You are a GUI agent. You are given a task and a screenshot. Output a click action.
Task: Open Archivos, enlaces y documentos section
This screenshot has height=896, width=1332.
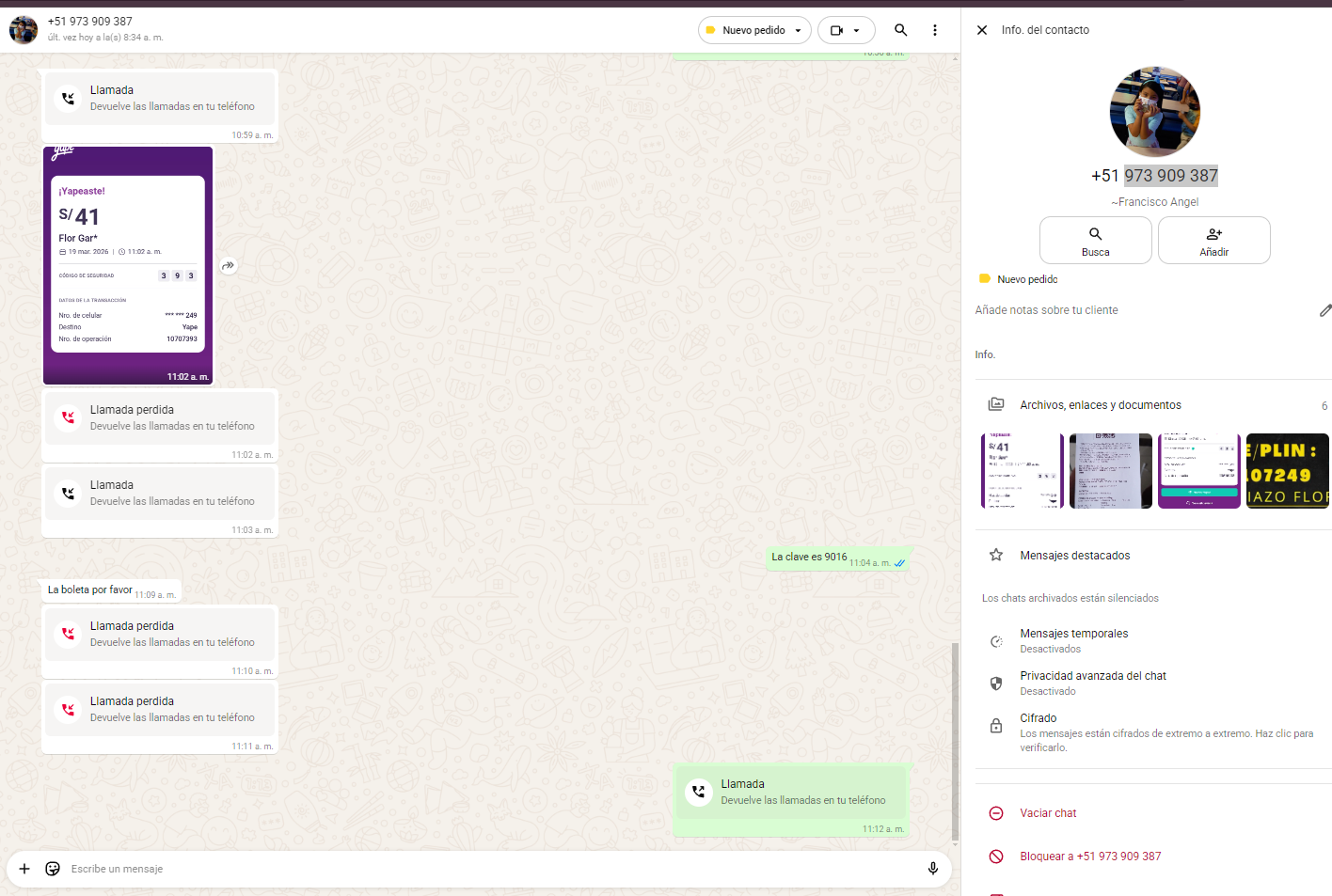point(1100,405)
